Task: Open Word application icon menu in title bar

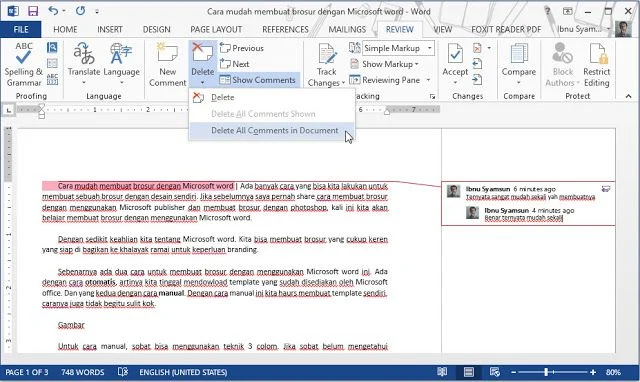Action: pyautogui.click(x=13, y=11)
